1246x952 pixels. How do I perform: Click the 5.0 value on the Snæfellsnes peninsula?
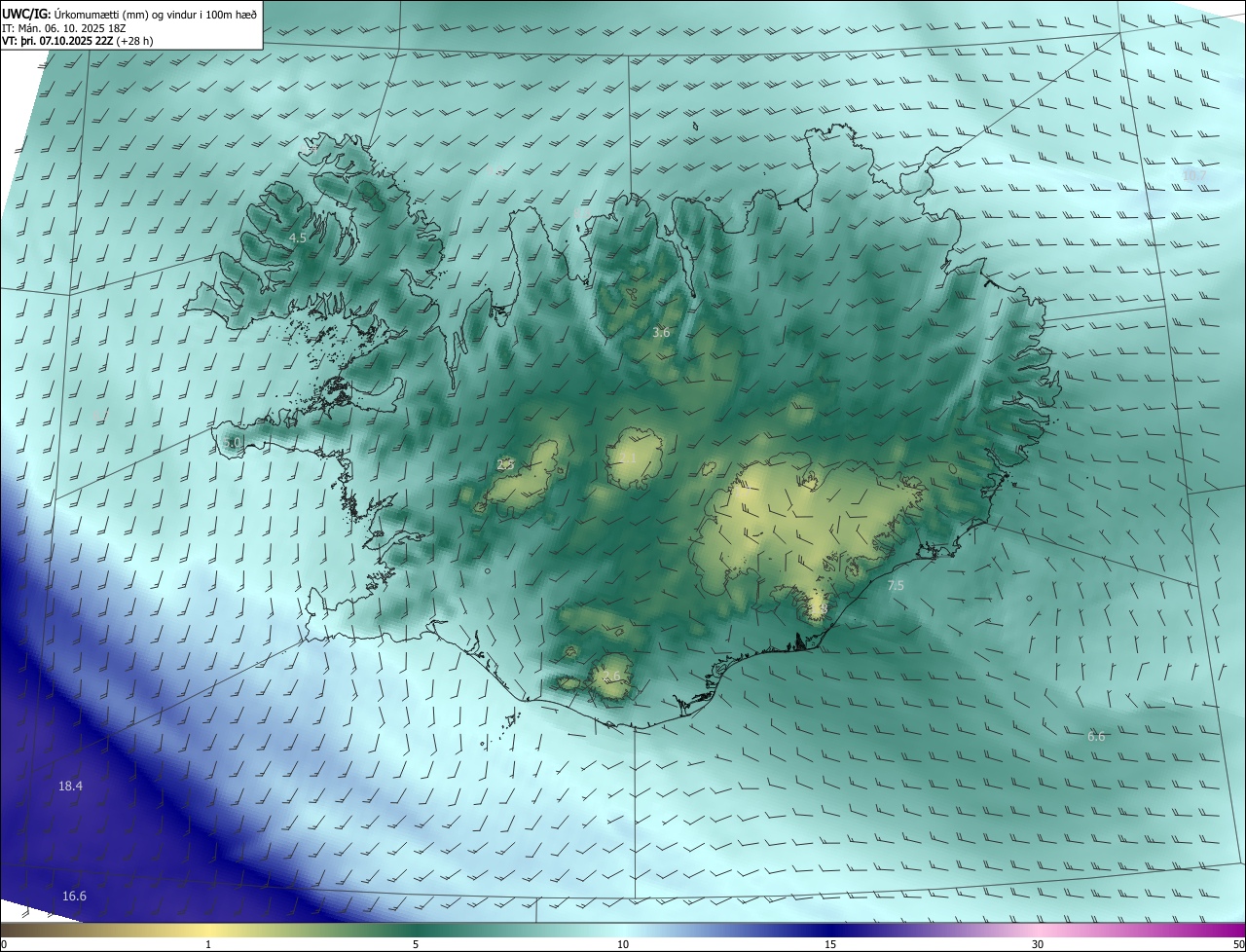[x=232, y=442]
